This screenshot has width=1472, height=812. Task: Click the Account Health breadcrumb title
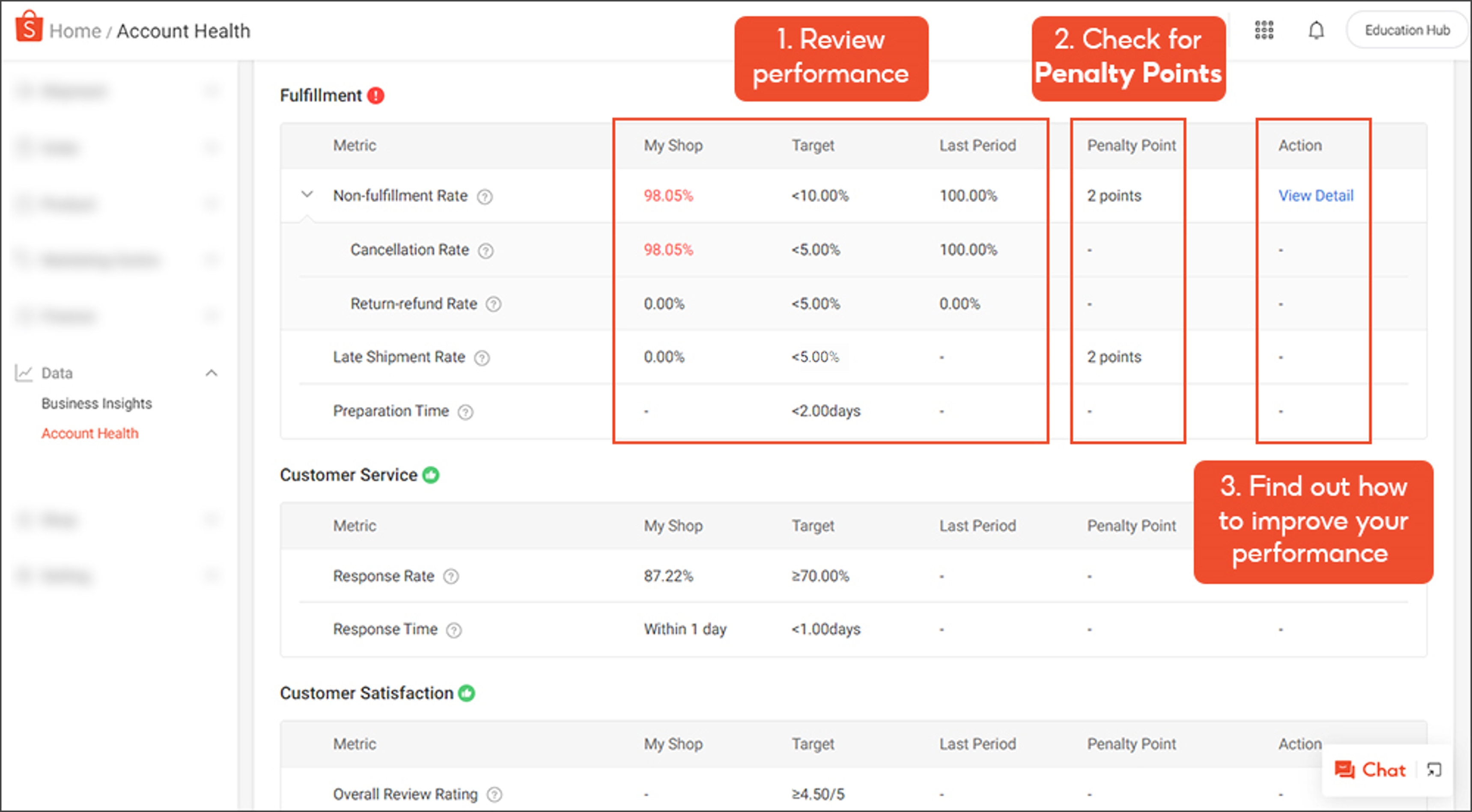click(x=183, y=31)
